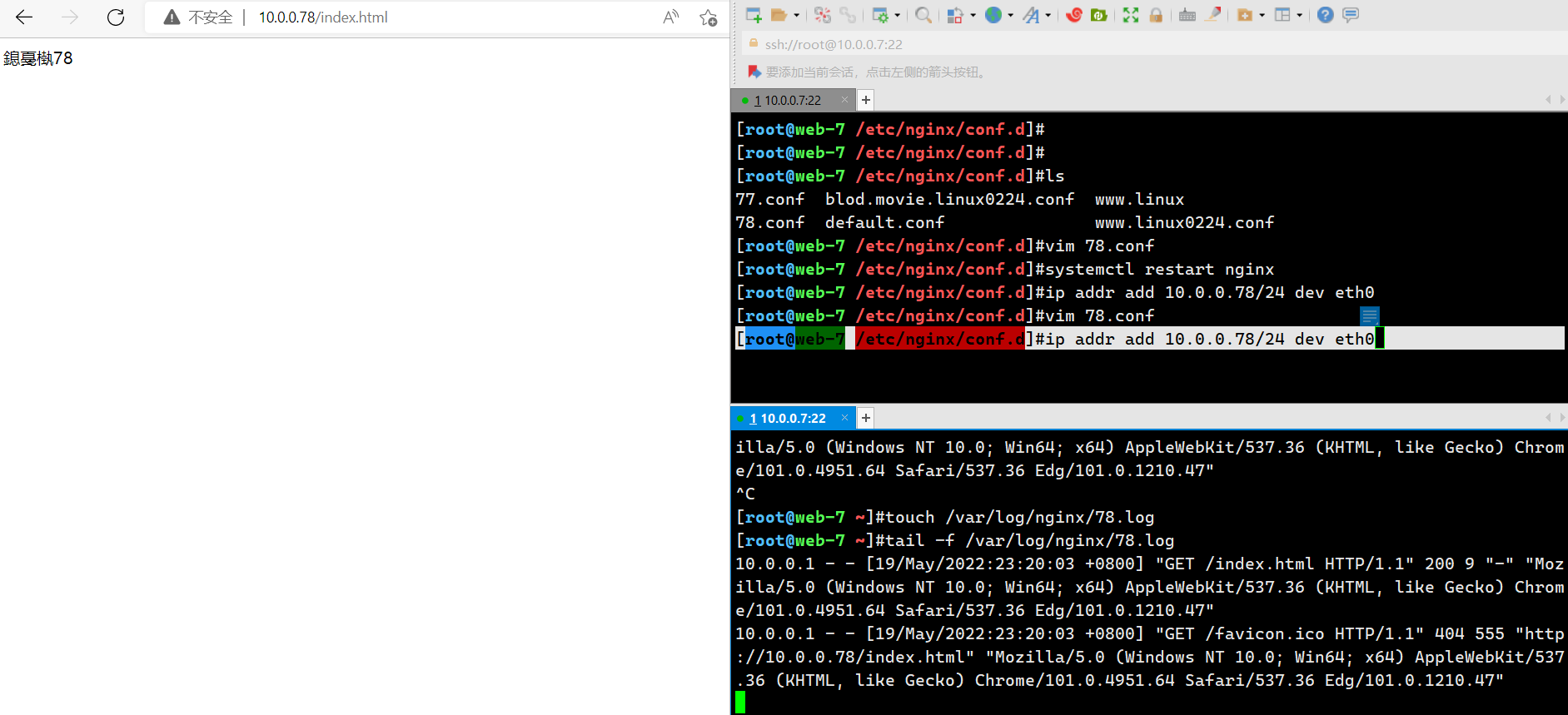Image resolution: width=1568 pixels, height=715 pixels.
Task: Click '77.conf' in the ls output
Action: pos(770,200)
